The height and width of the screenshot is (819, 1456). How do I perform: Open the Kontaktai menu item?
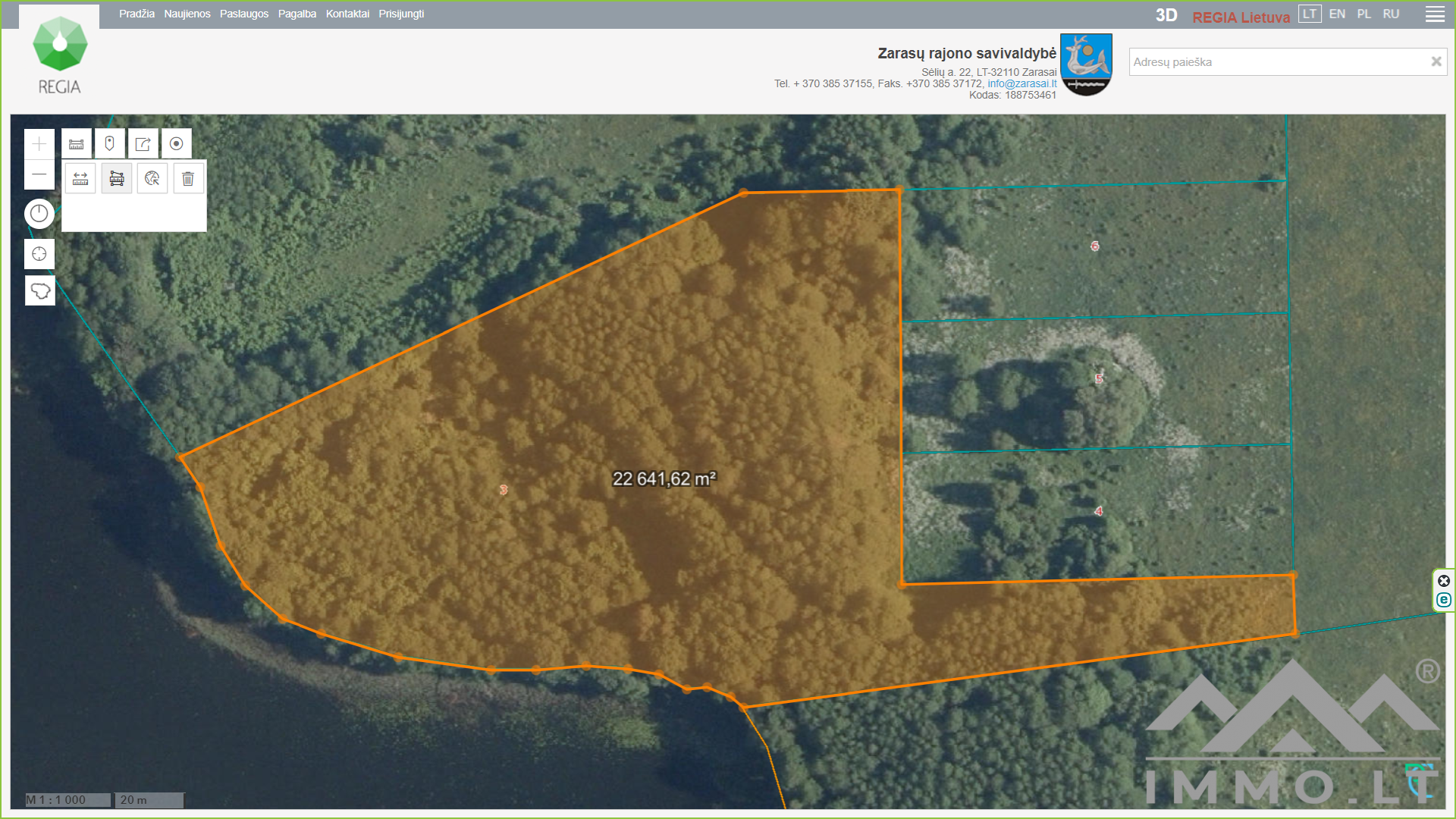pos(347,14)
